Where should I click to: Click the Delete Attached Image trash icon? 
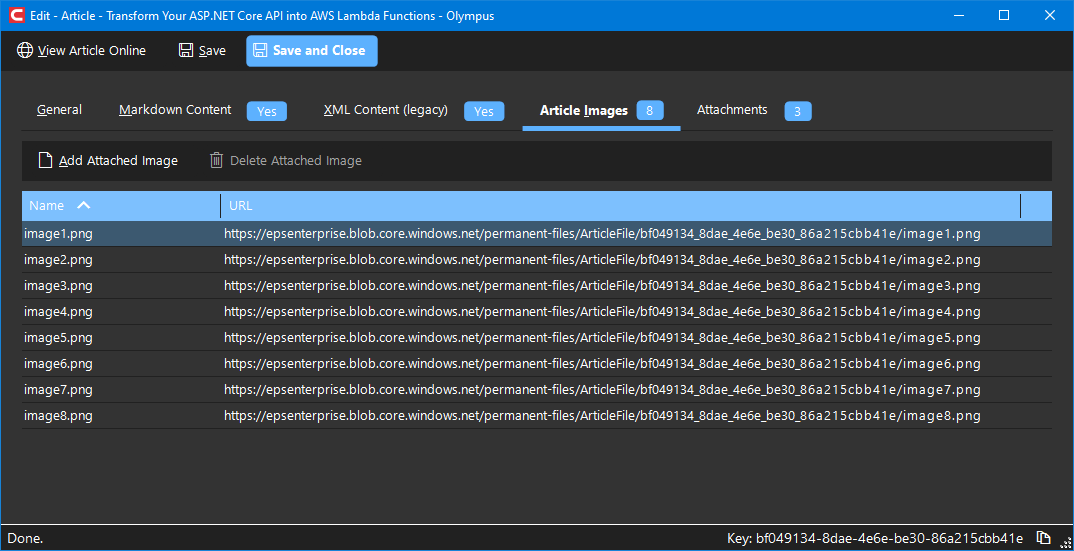point(216,160)
